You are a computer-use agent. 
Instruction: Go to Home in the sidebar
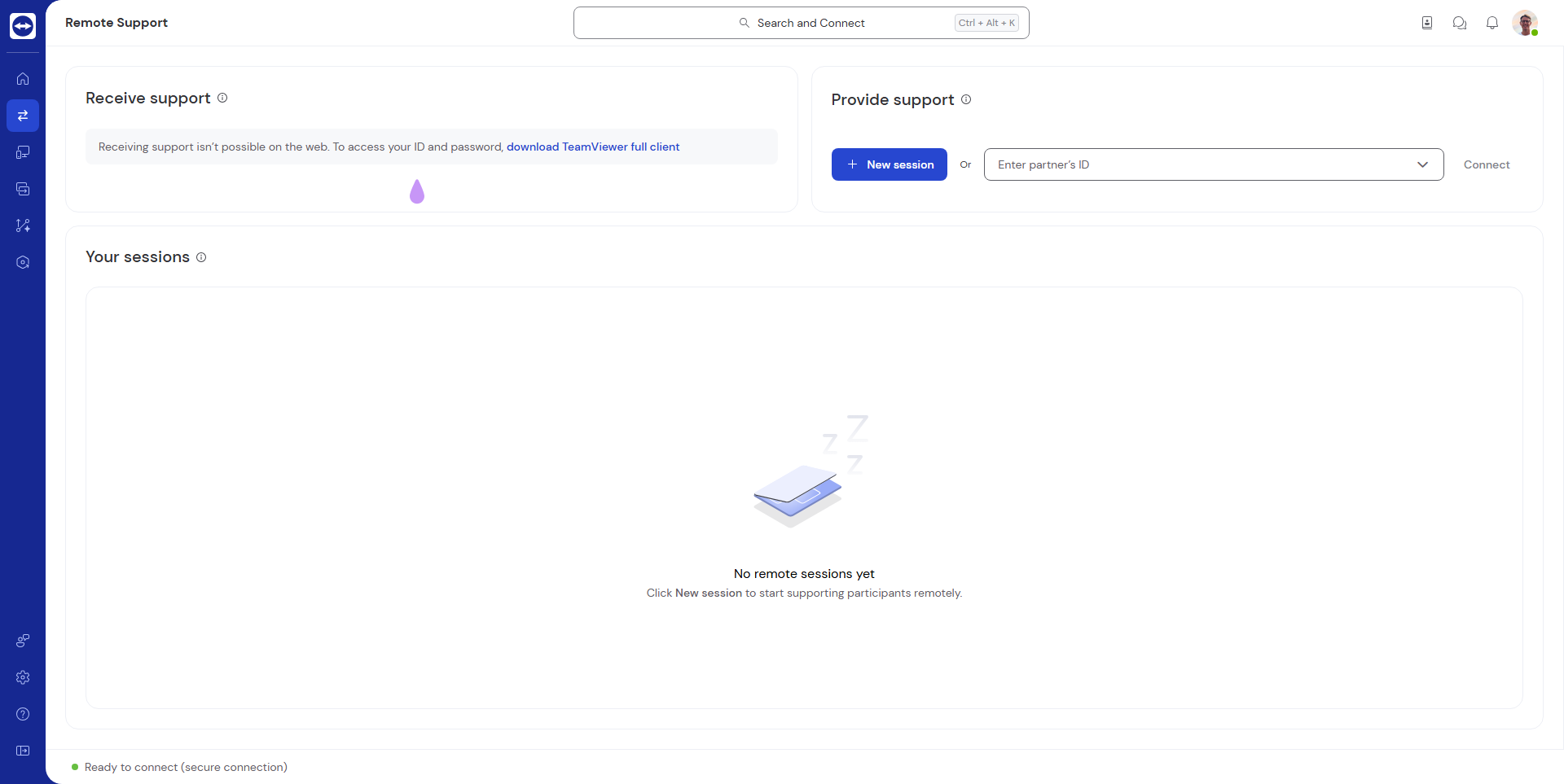[23, 79]
